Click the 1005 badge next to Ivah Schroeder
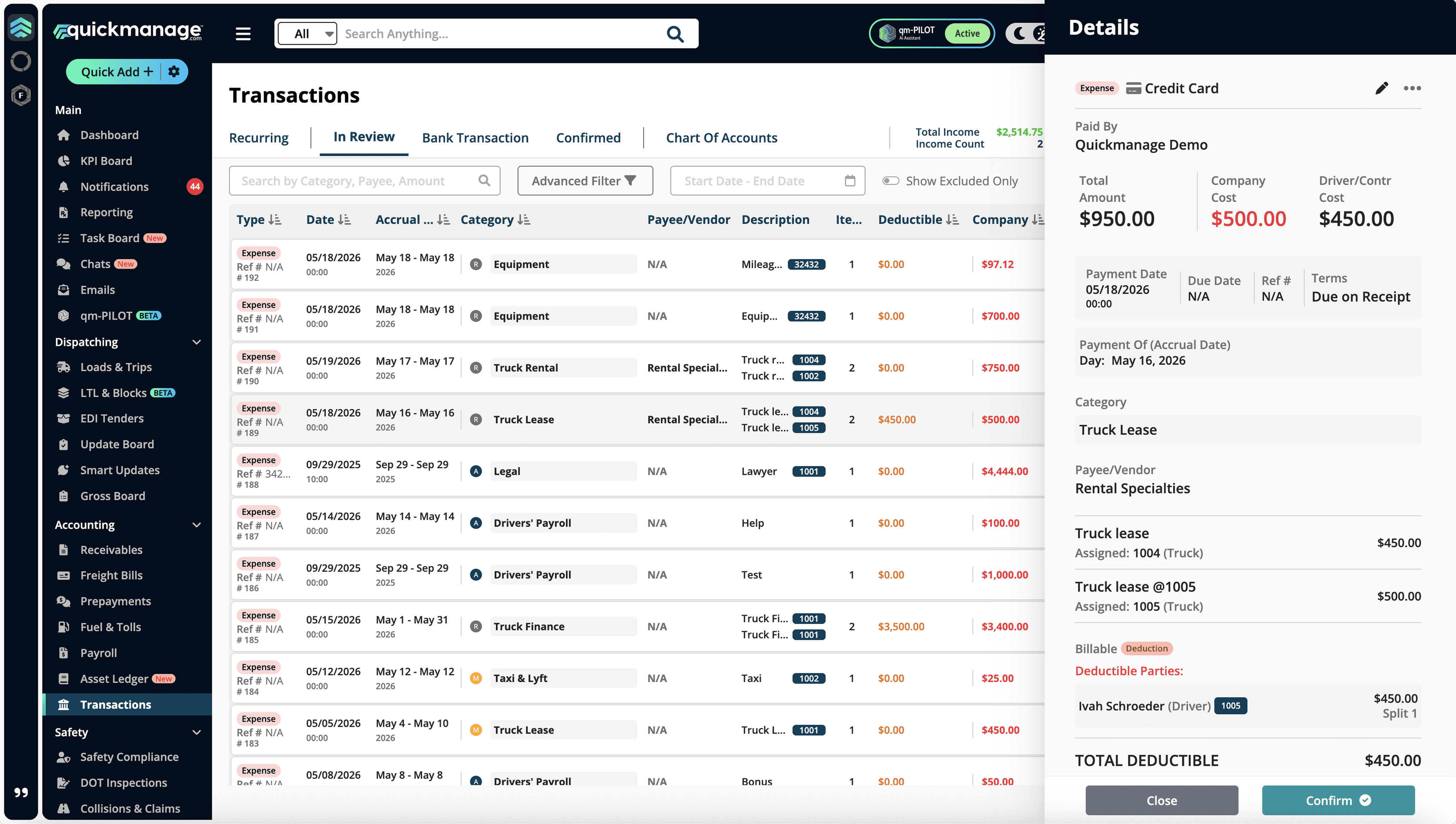 1230,706
